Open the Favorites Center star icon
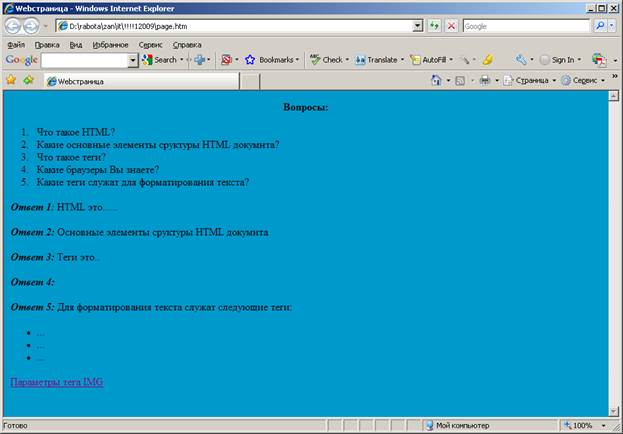Viewport: 623px width, 434px height. [11, 80]
